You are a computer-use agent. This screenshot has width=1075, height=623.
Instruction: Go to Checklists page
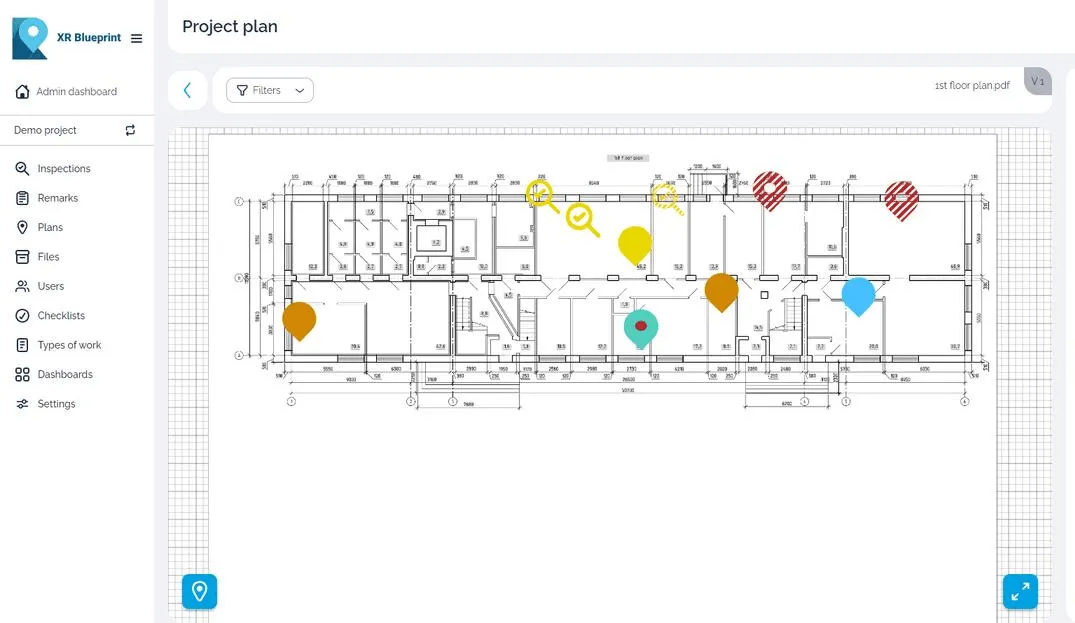pyautogui.click(x=61, y=316)
